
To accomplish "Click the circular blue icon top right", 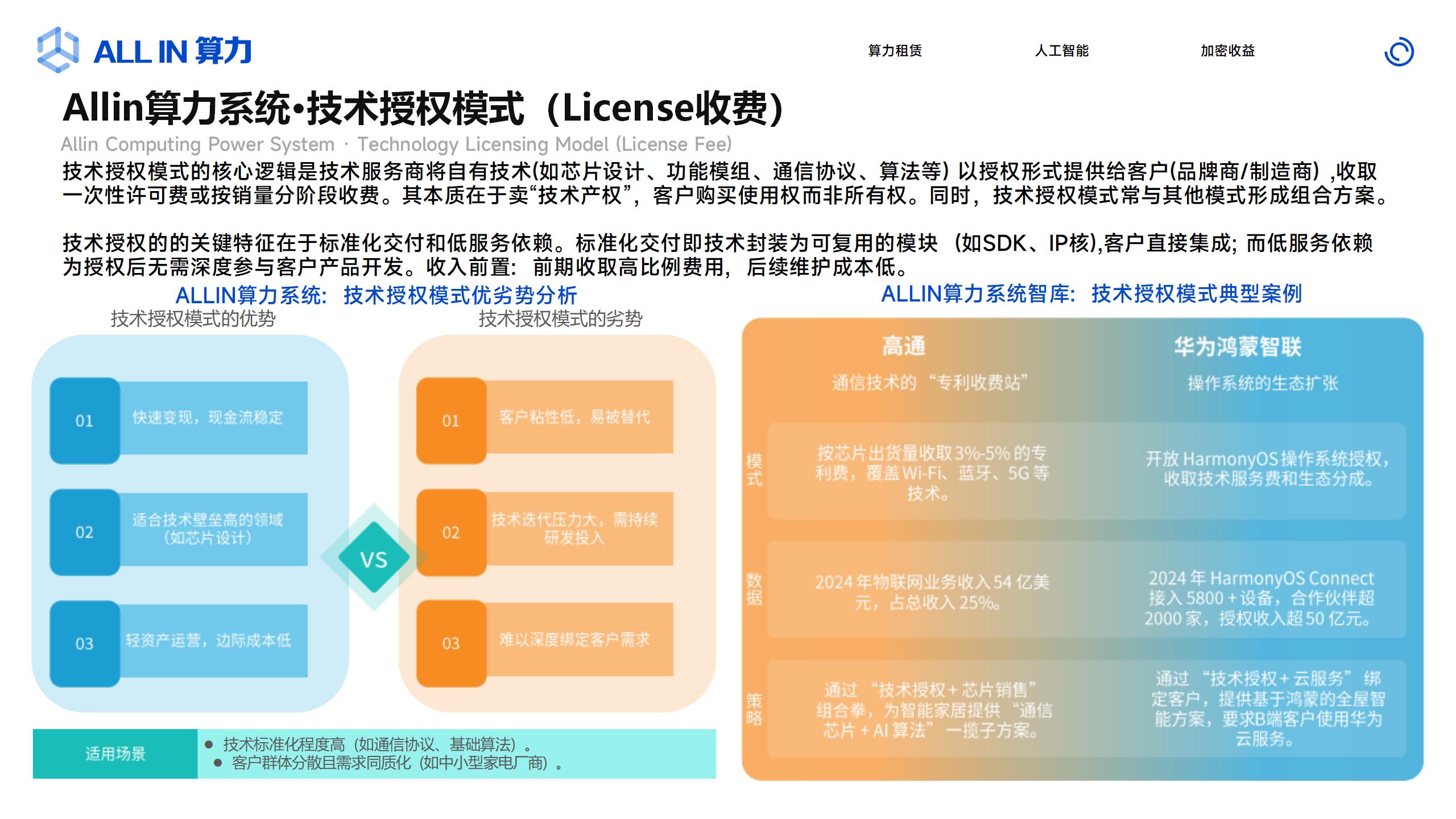I will tap(1399, 52).
